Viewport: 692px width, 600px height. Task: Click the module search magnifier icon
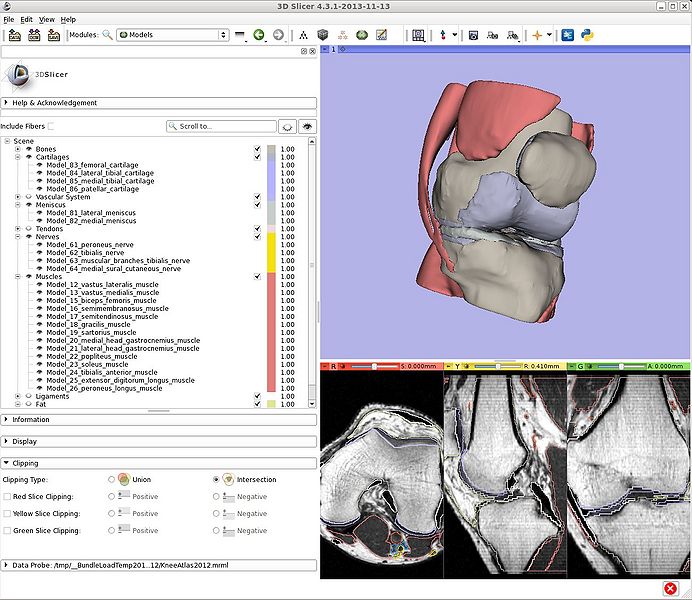[x=107, y=35]
